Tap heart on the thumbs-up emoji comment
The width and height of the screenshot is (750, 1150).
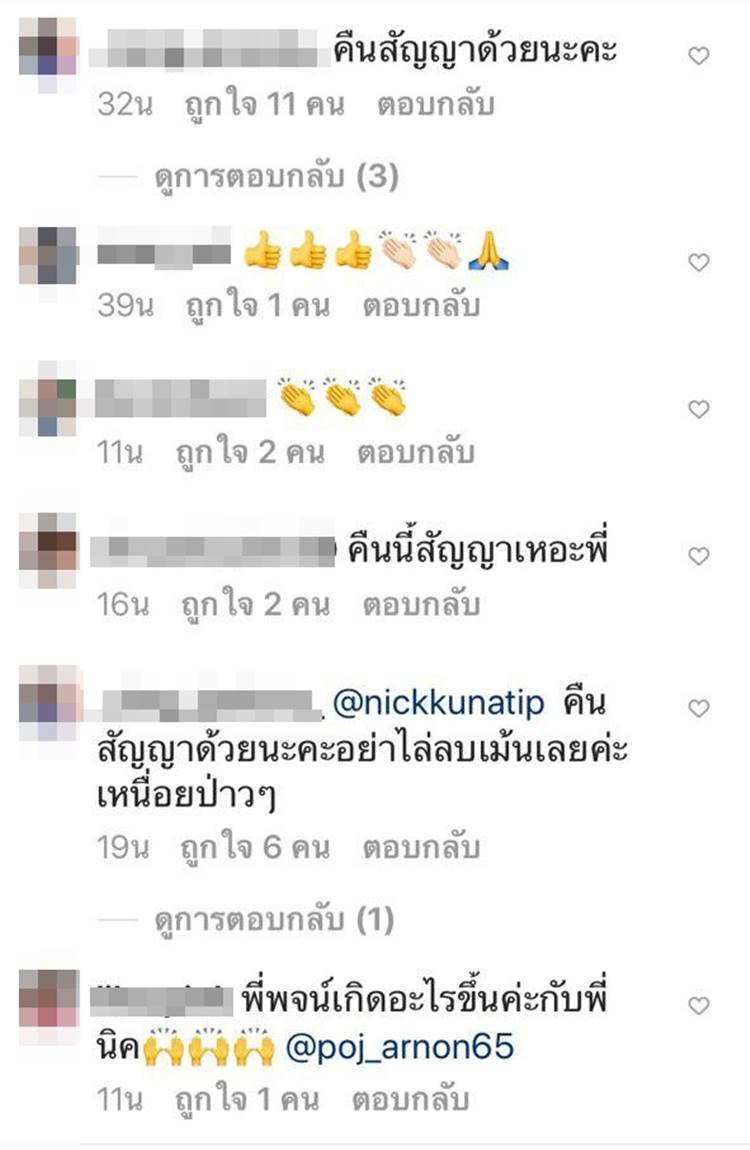(x=699, y=263)
